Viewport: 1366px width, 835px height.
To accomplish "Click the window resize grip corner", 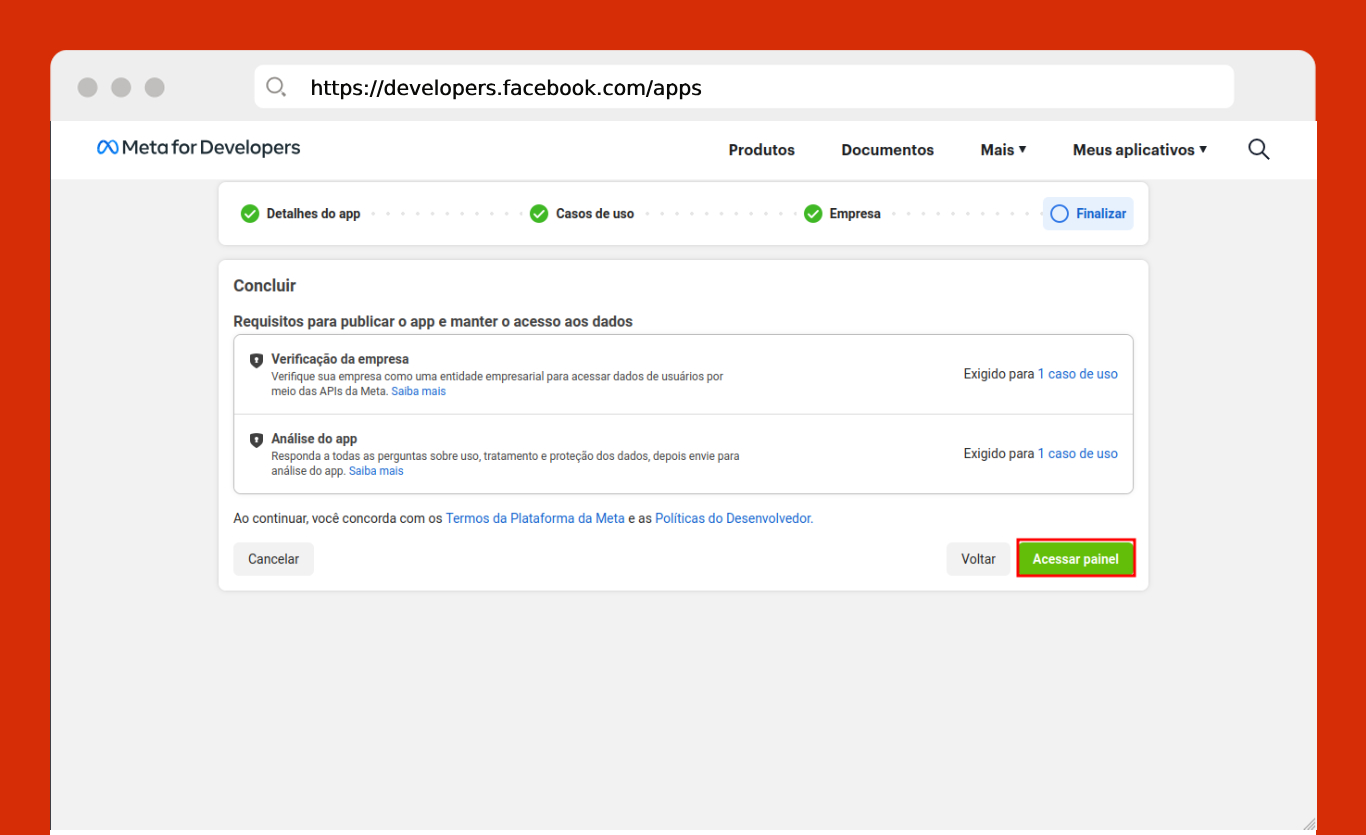I will (1309, 823).
